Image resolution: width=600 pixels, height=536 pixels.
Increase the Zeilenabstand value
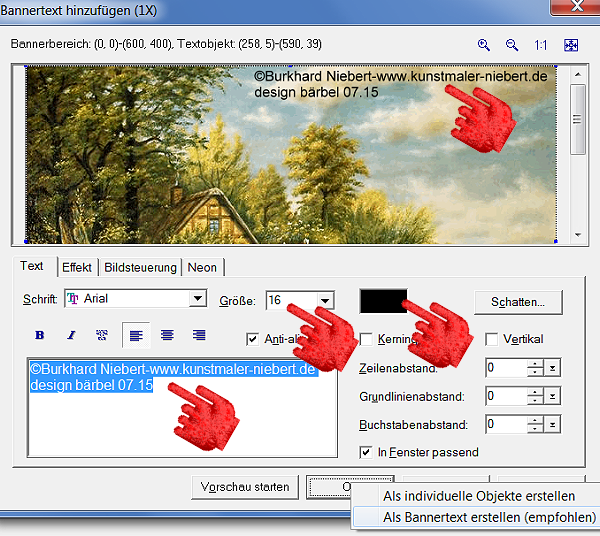pyautogui.click(x=535, y=364)
